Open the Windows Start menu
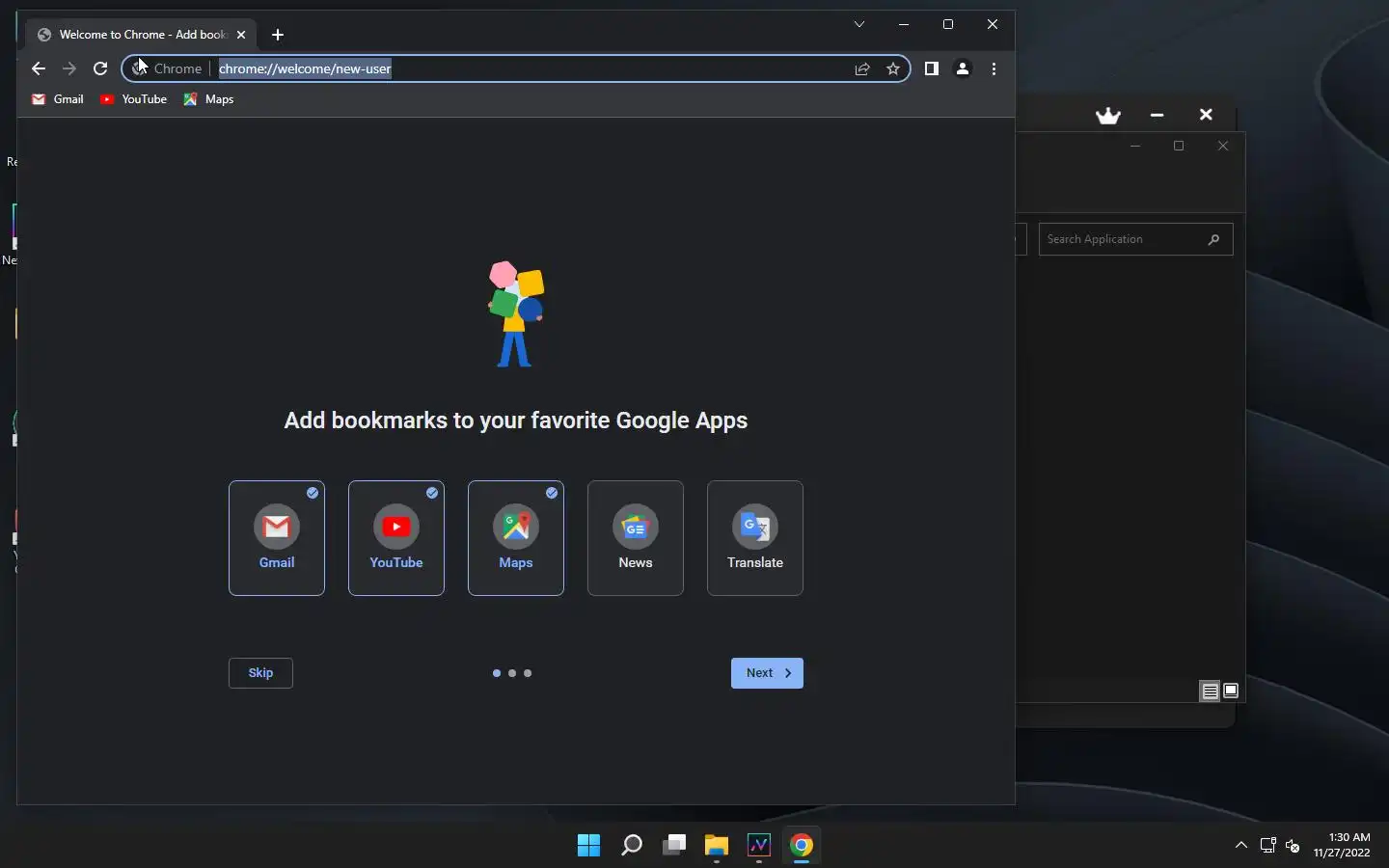The width and height of the screenshot is (1389, 868). click(x=588, y=846)
